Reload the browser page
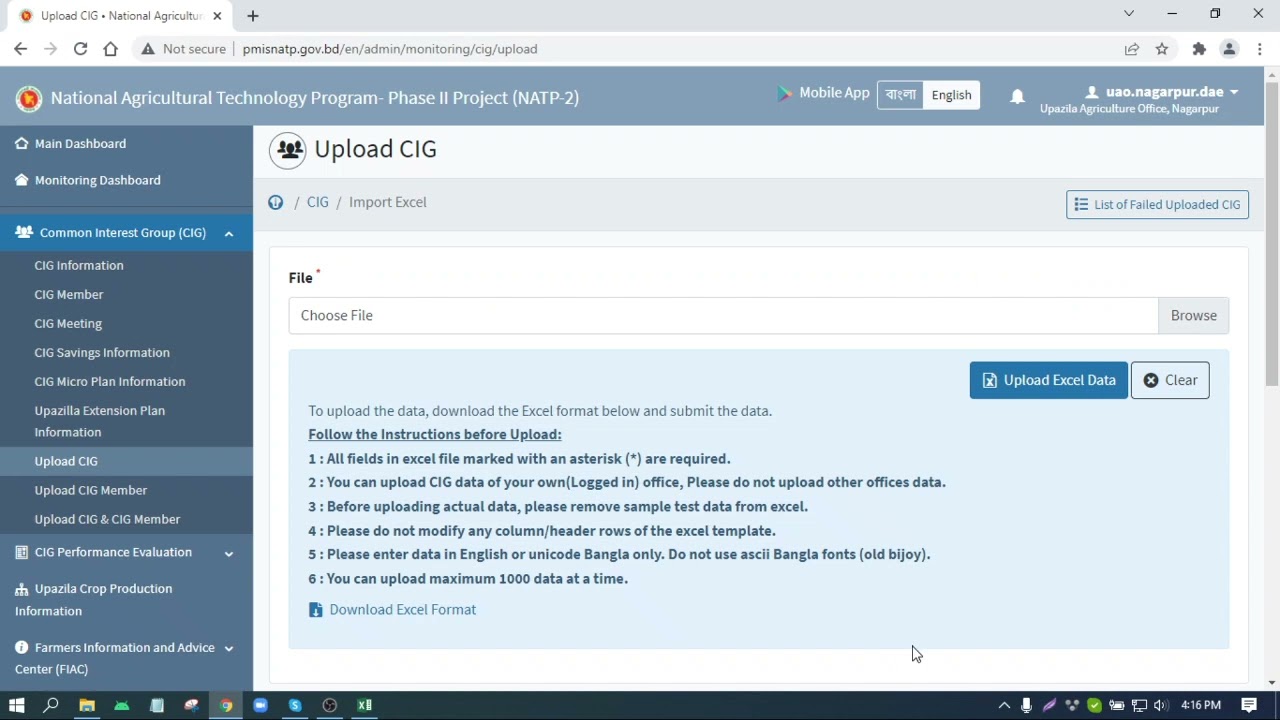Screen dimensions: 1280x720 (x=80, y=49)
